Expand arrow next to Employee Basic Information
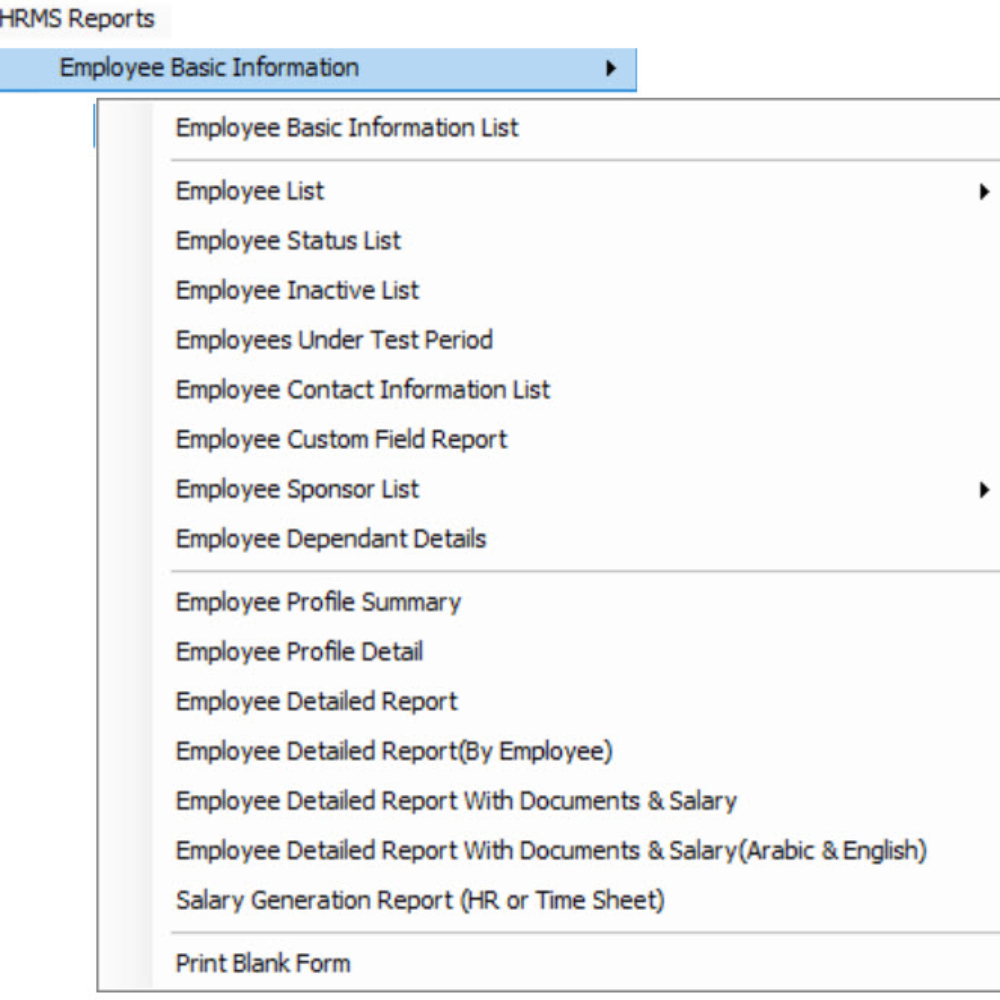This screenshot has width=1000, height=1000. (x=611, y=68)
